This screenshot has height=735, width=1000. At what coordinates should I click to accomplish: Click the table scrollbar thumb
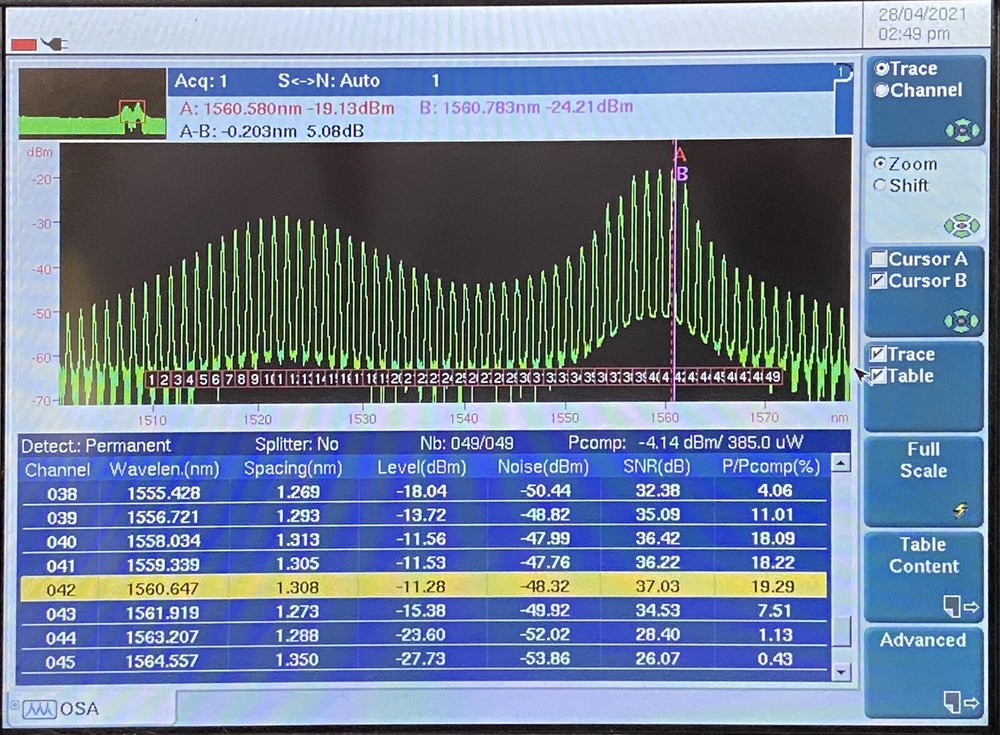pyautogui.click(x=842, y=631)
